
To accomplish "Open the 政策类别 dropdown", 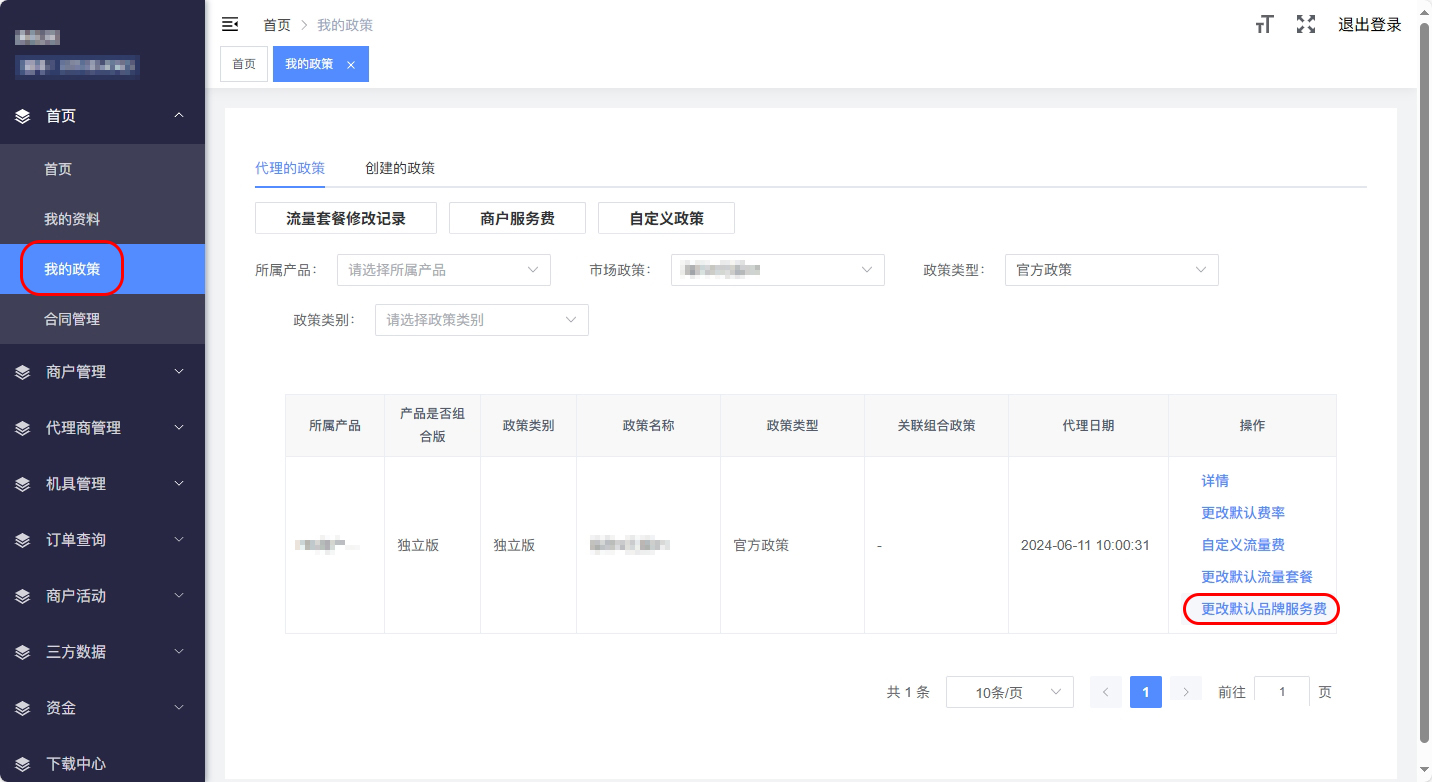I will (481, 320).
